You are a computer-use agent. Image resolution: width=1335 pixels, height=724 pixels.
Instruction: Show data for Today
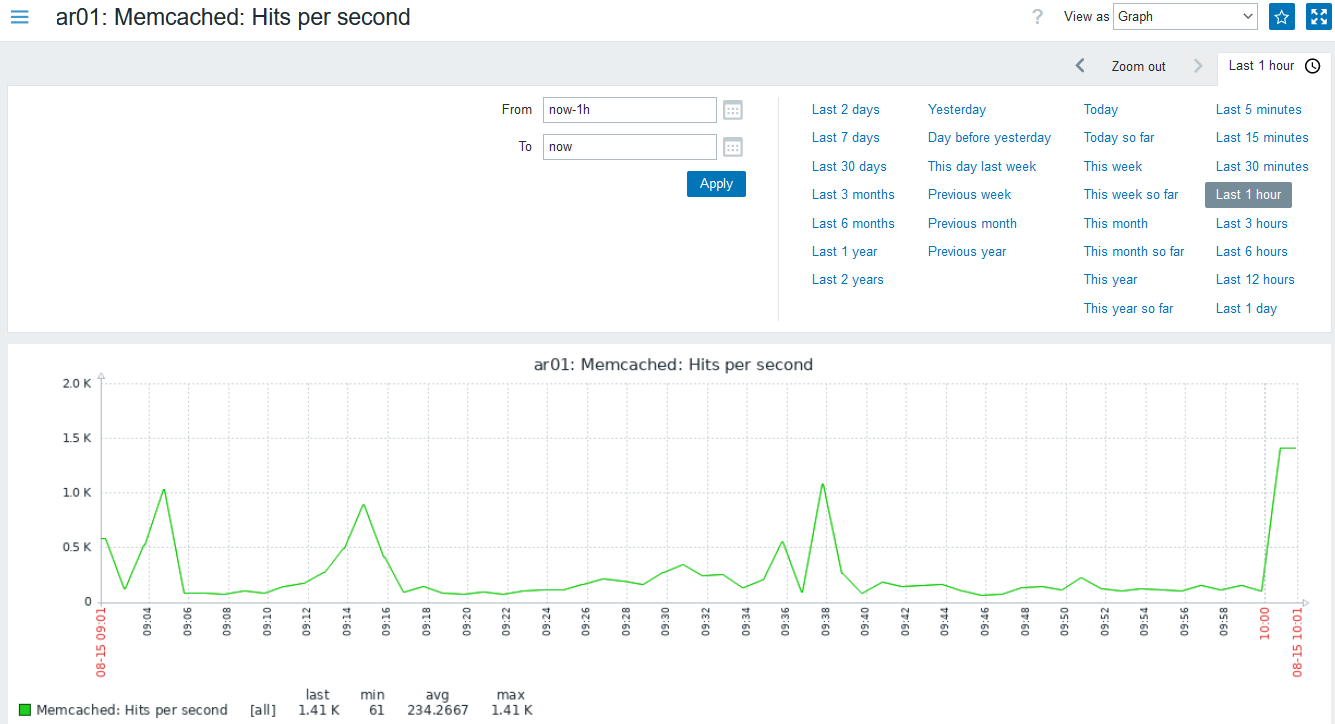[x=1101, y=110]
